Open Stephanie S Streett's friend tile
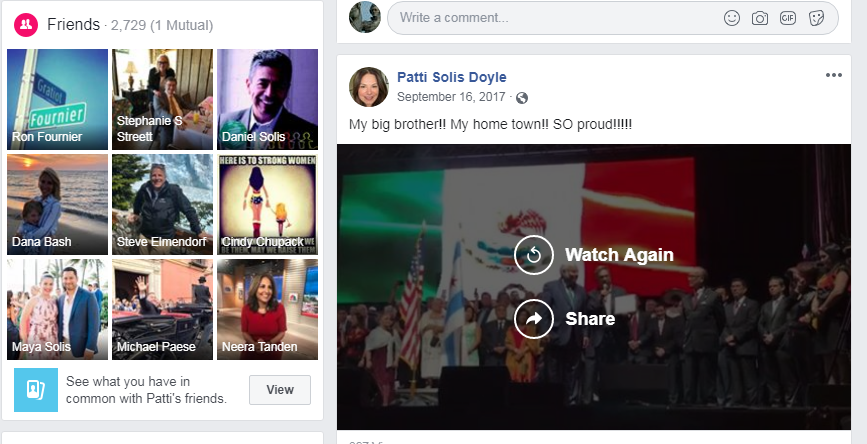867x444 pixels. pos(163,100)
